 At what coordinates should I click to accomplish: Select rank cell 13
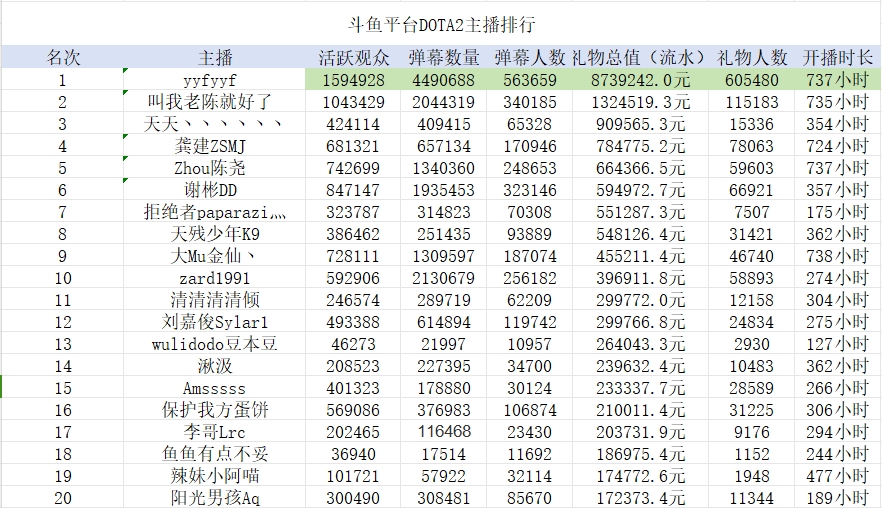(62, 344)
